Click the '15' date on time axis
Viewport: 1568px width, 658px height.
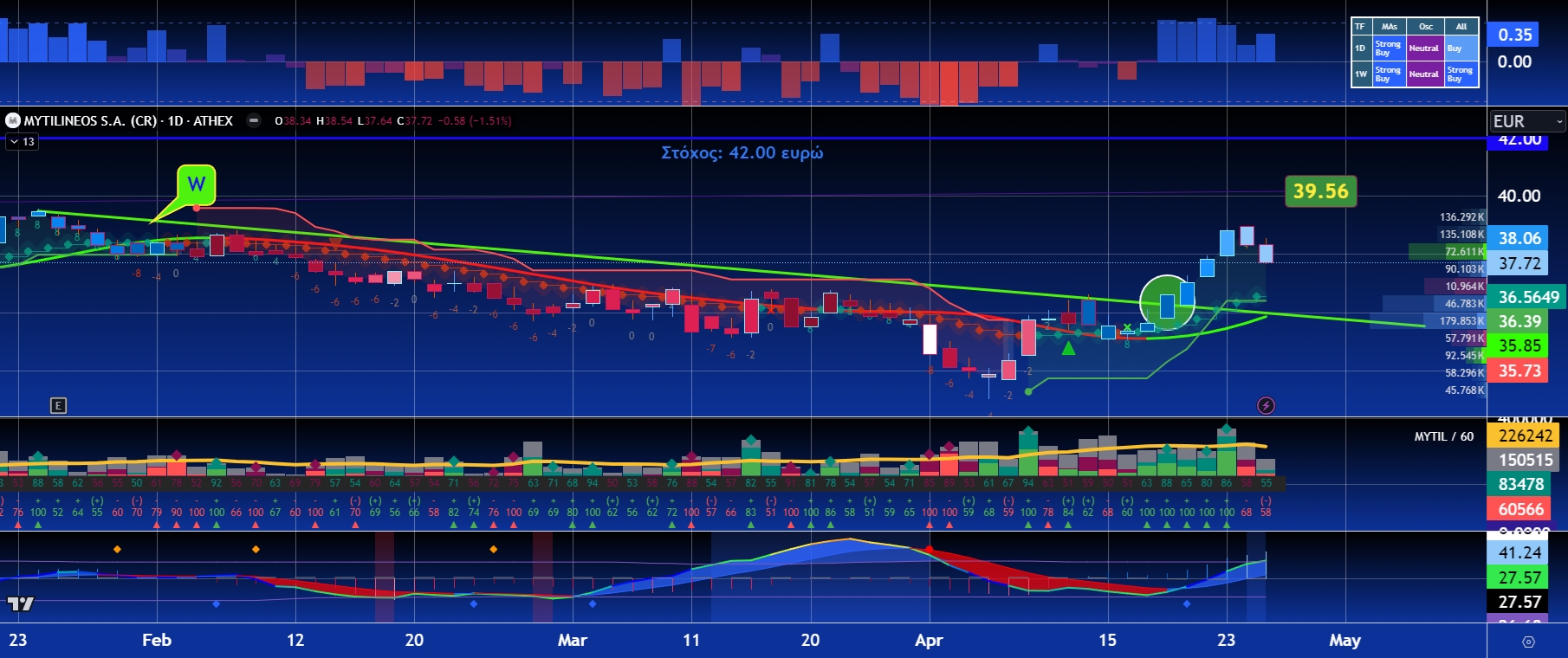1107,640
